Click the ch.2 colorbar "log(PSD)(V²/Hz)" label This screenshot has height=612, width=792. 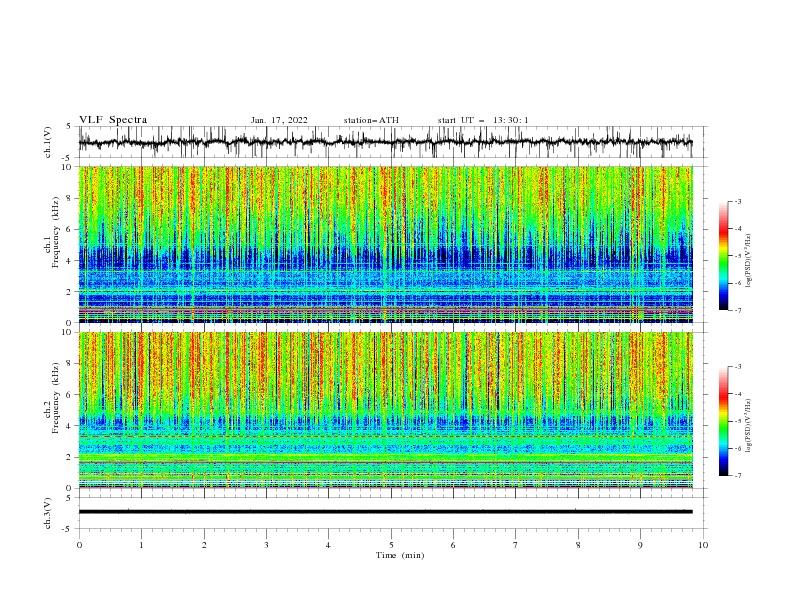(x=749, y=425)
